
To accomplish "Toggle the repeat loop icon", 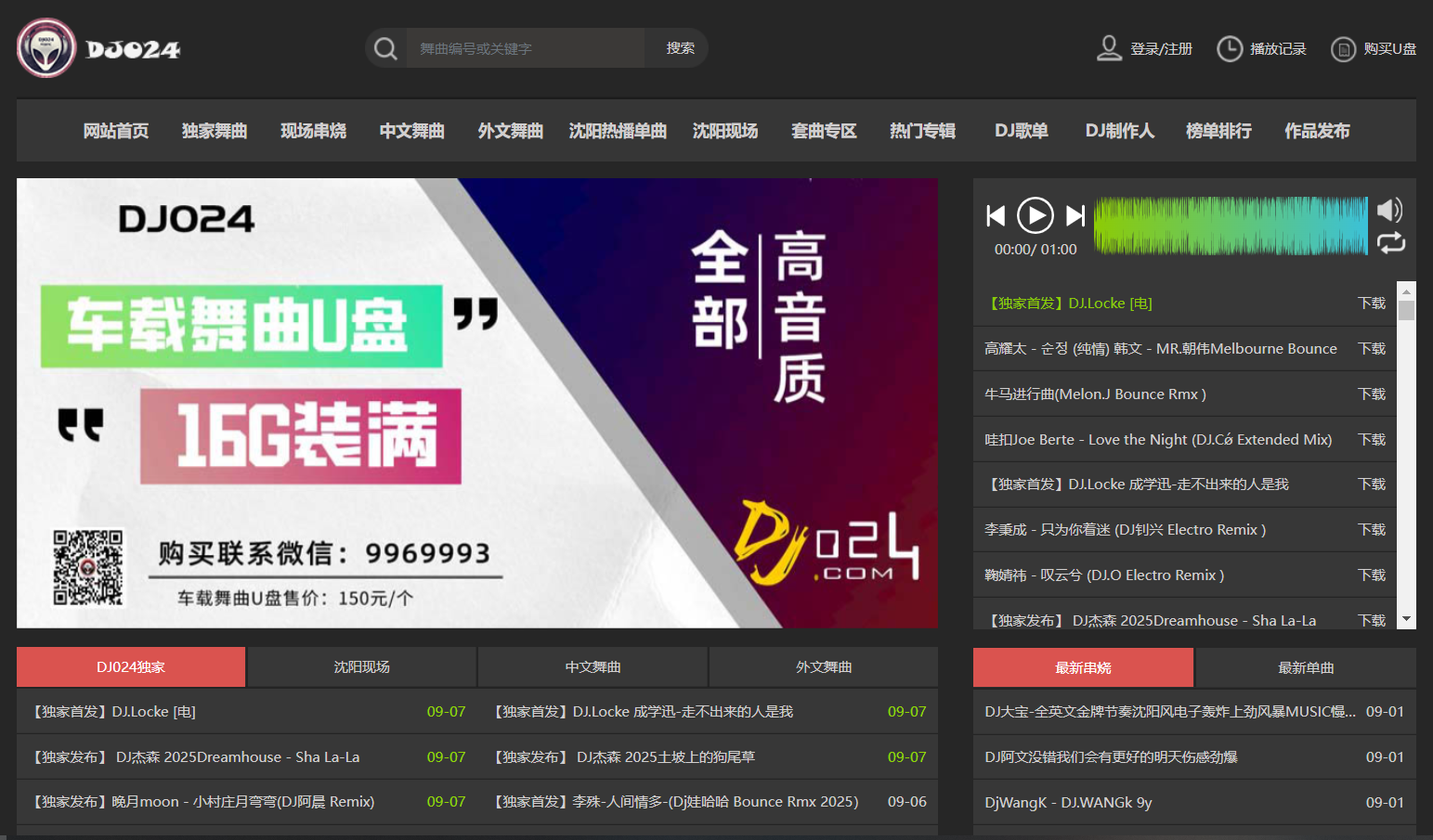I will (x=1390, y=243).
